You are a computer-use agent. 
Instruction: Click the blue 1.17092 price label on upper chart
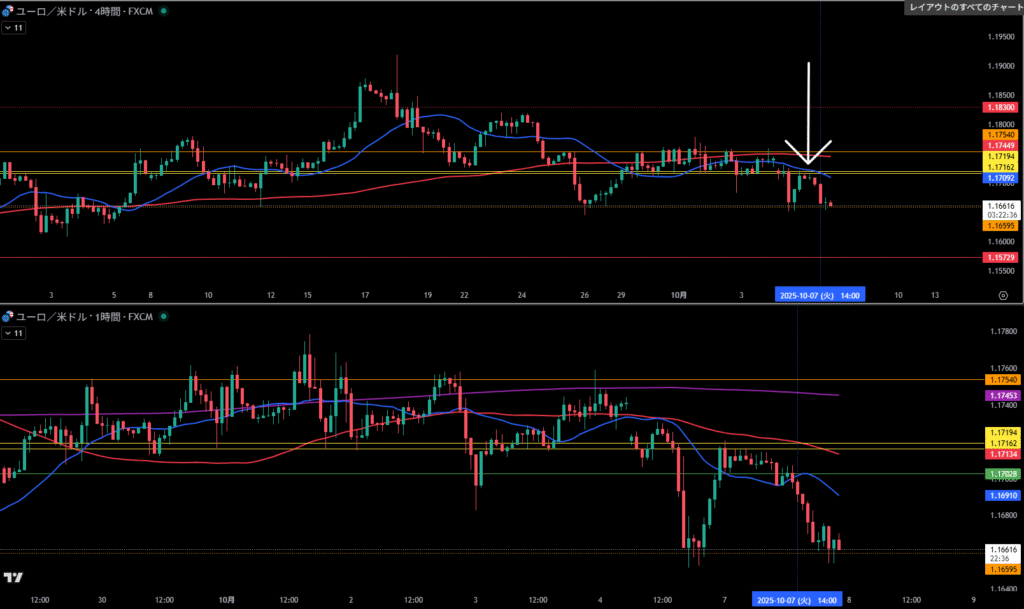1000,179
